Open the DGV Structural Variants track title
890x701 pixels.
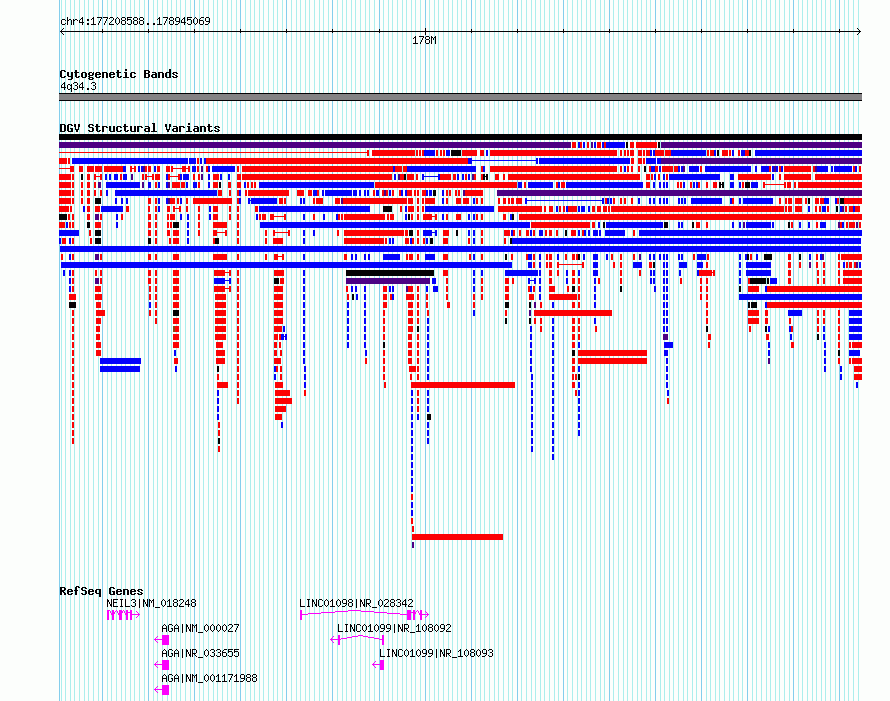(140, 128)
